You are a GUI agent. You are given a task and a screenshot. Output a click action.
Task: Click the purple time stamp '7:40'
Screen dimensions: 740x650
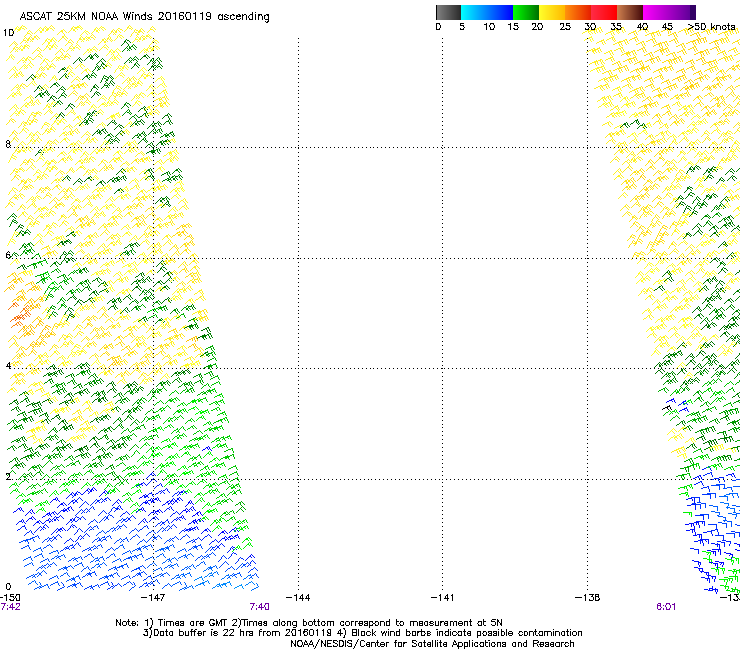tap(260, 607)
